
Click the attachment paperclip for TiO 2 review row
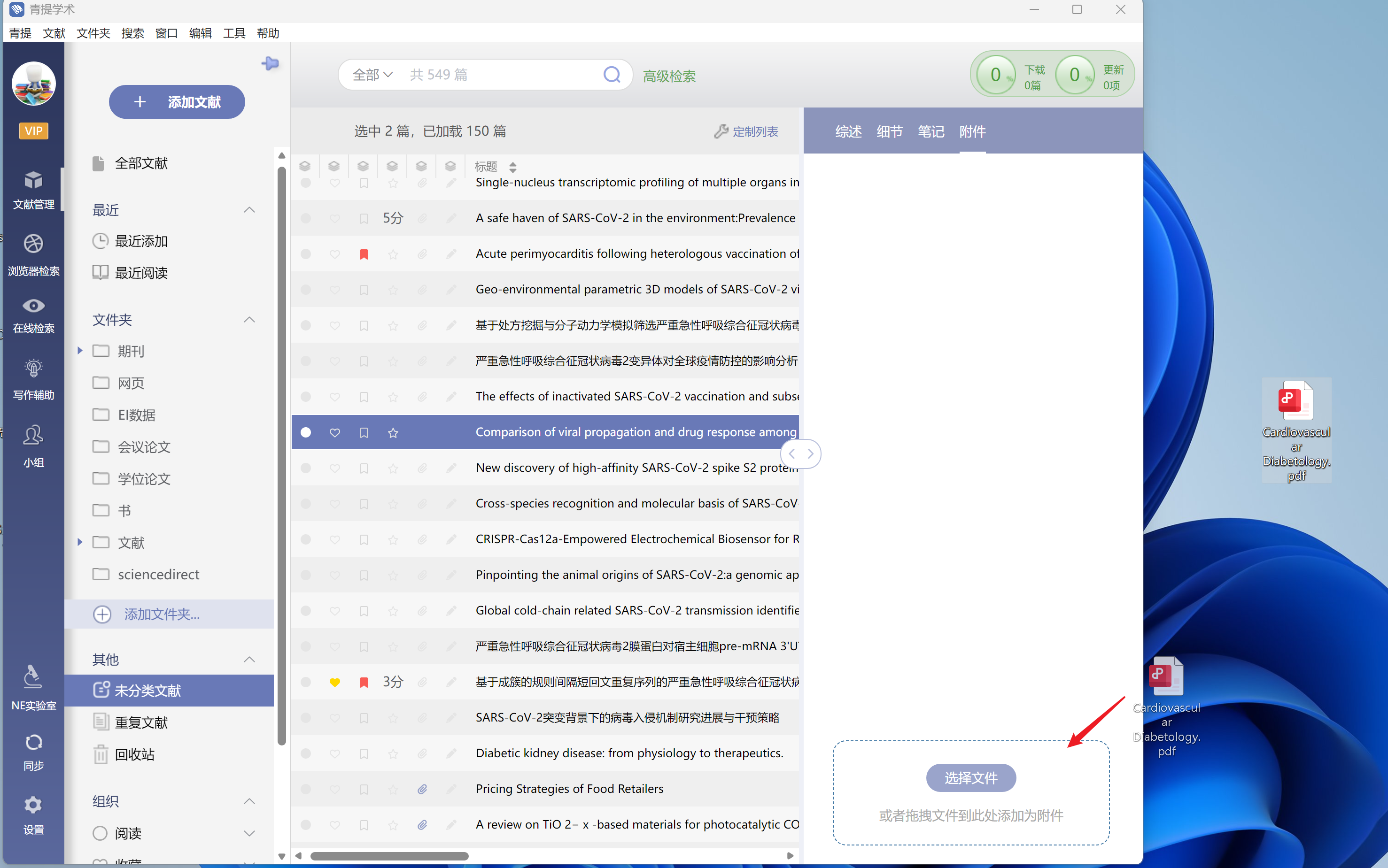[422, 825]
